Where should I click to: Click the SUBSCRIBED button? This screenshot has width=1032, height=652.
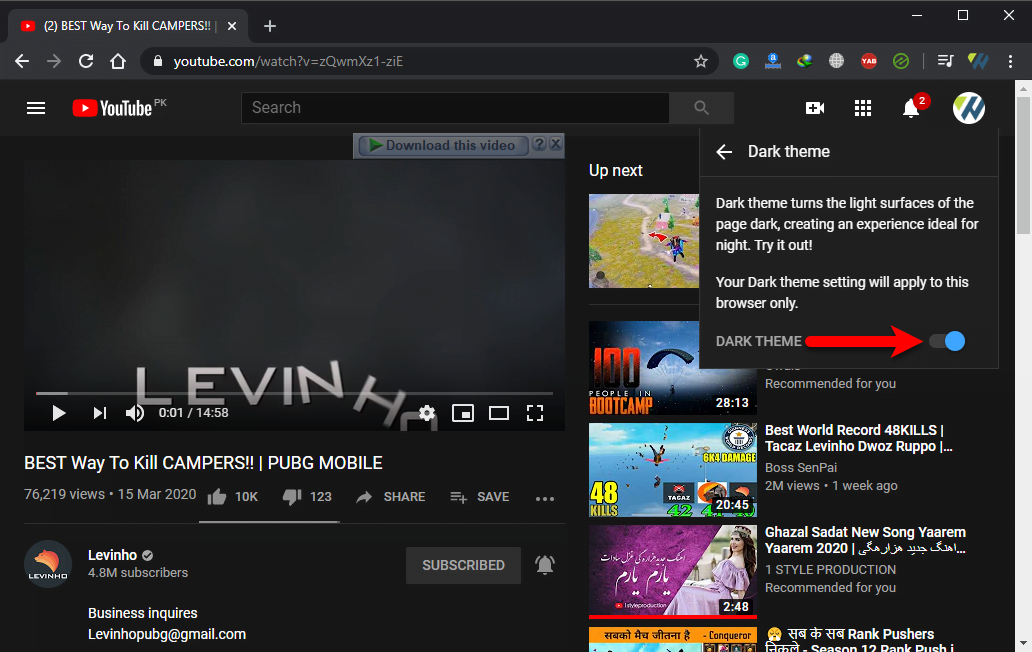463,565
